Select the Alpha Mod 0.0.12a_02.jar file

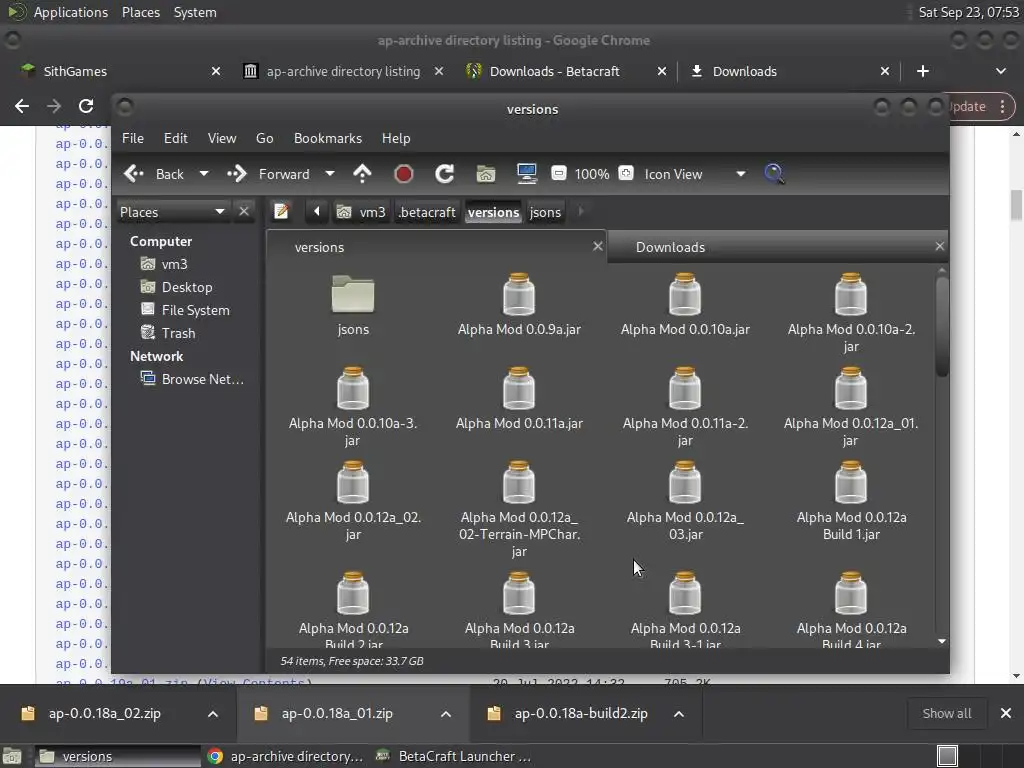click(x=353, y=501)
